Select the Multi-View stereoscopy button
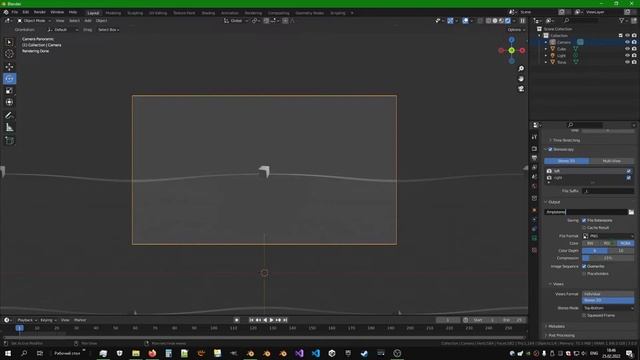Image resolution: width=640 pixels, height=360 pixels. tap(611, 161)
